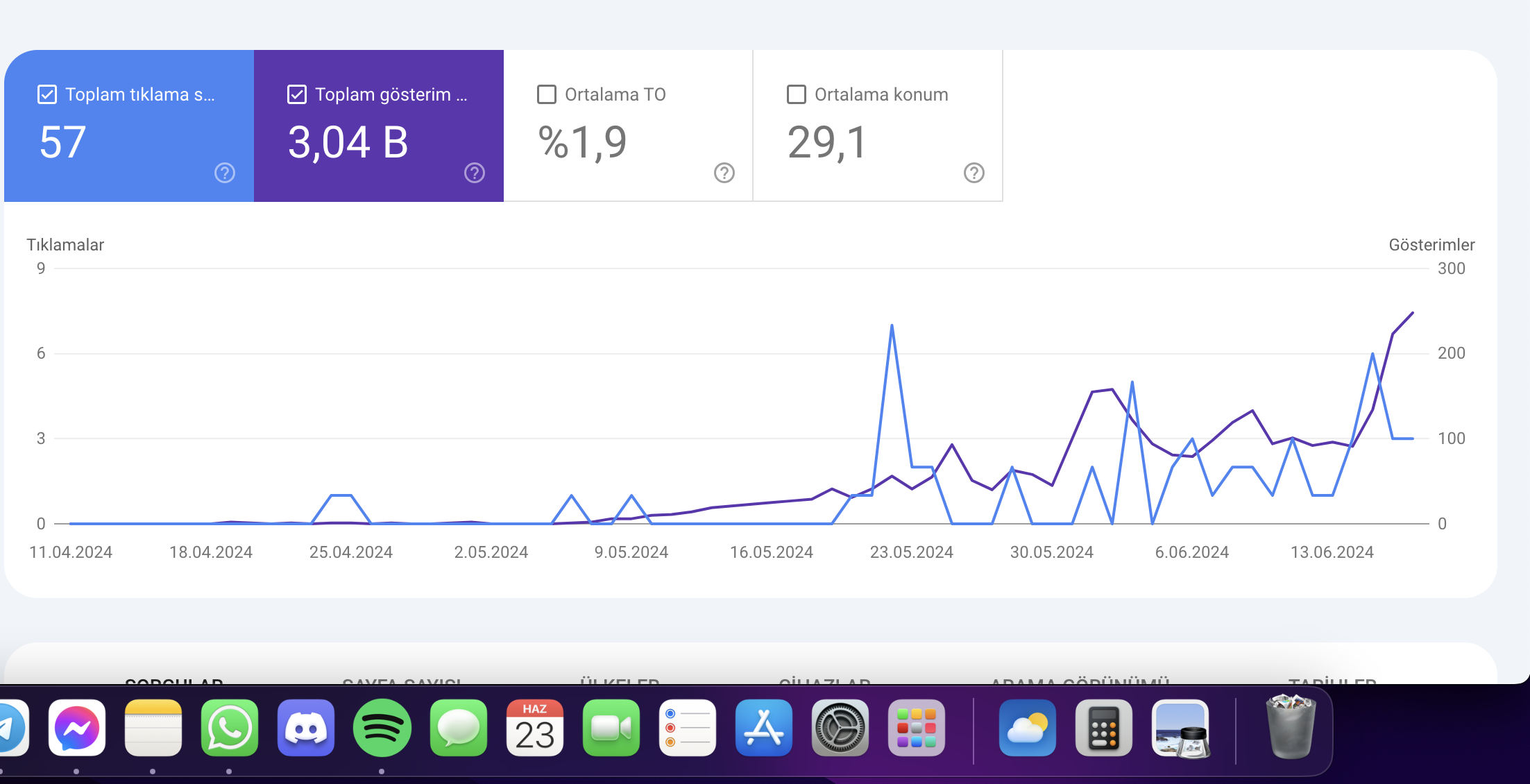This screenshot has width=1530, height=784.
Task: Open help icon on Ortalama konum card
Action: 974,173
